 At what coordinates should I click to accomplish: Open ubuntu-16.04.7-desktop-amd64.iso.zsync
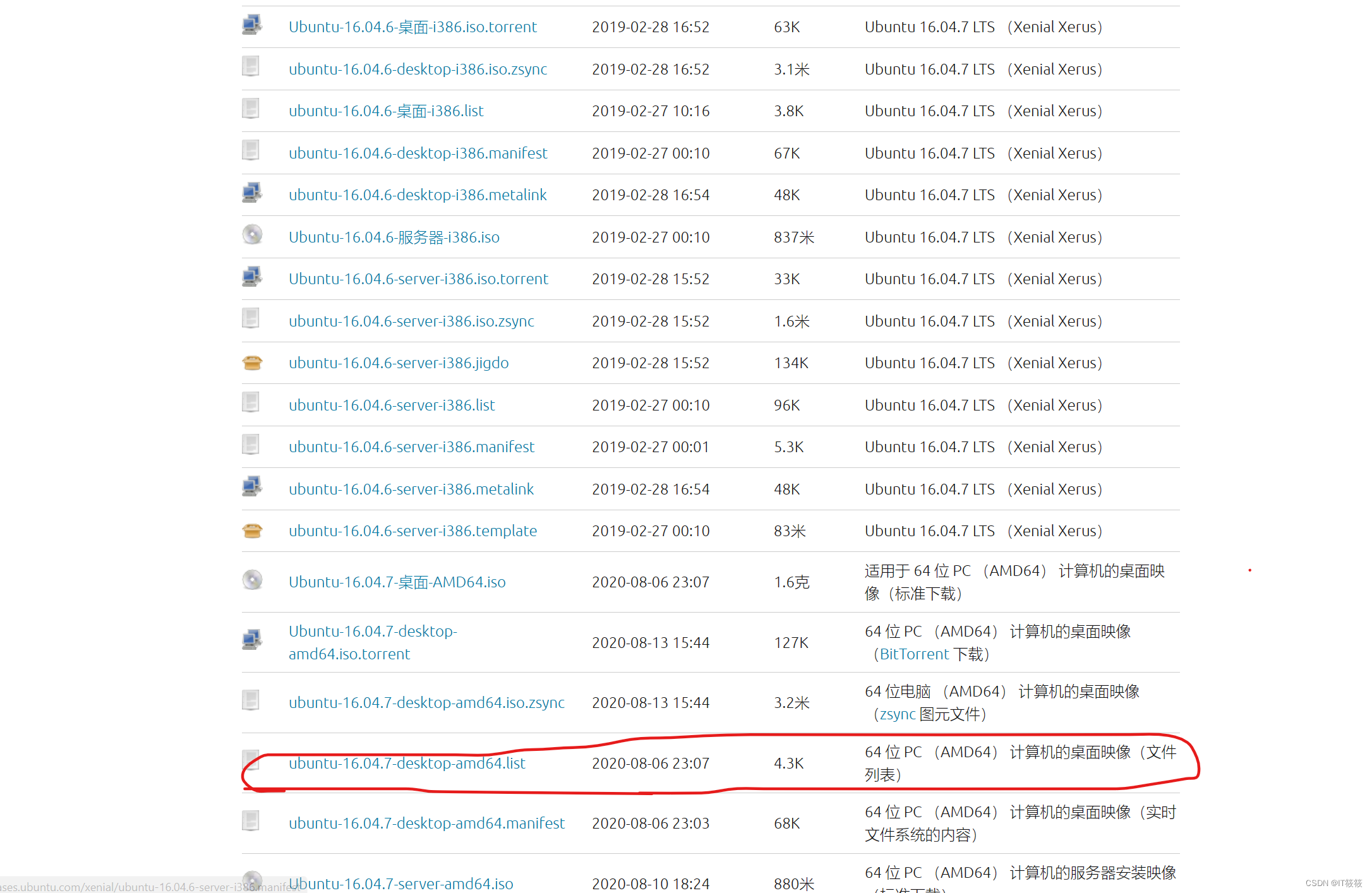[x=426, y=702]
